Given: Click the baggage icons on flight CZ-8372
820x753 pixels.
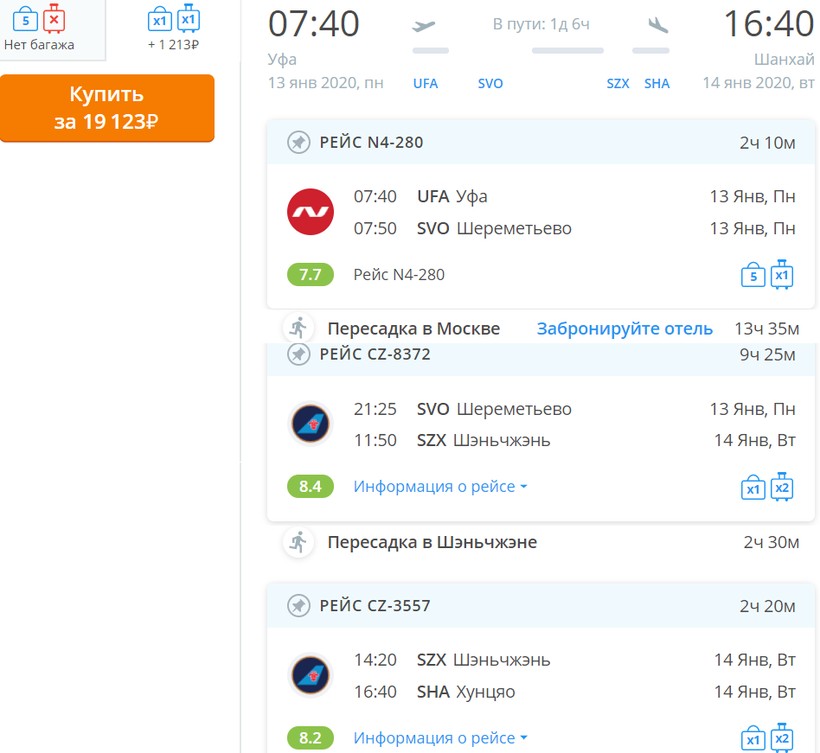Looking at the screenshot, I should point(767,487).
